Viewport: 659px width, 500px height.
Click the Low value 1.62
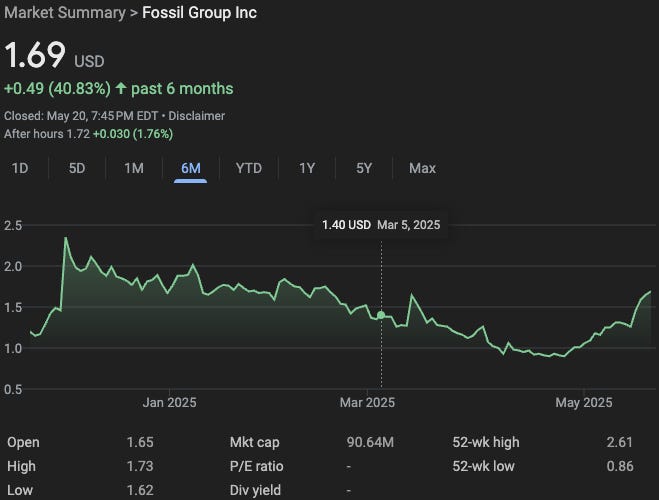click(140, 490)
